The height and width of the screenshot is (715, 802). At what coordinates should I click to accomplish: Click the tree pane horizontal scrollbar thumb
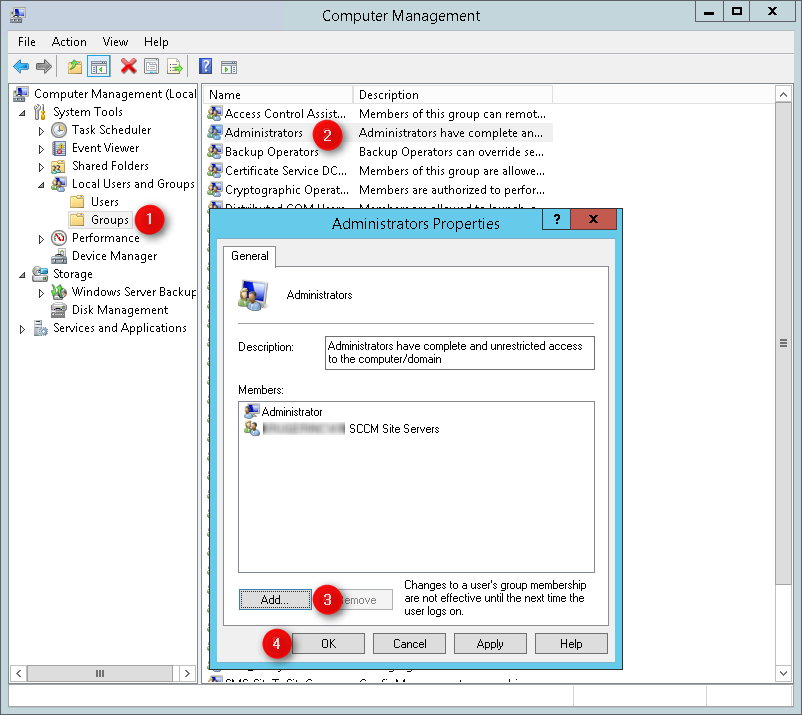100,673
